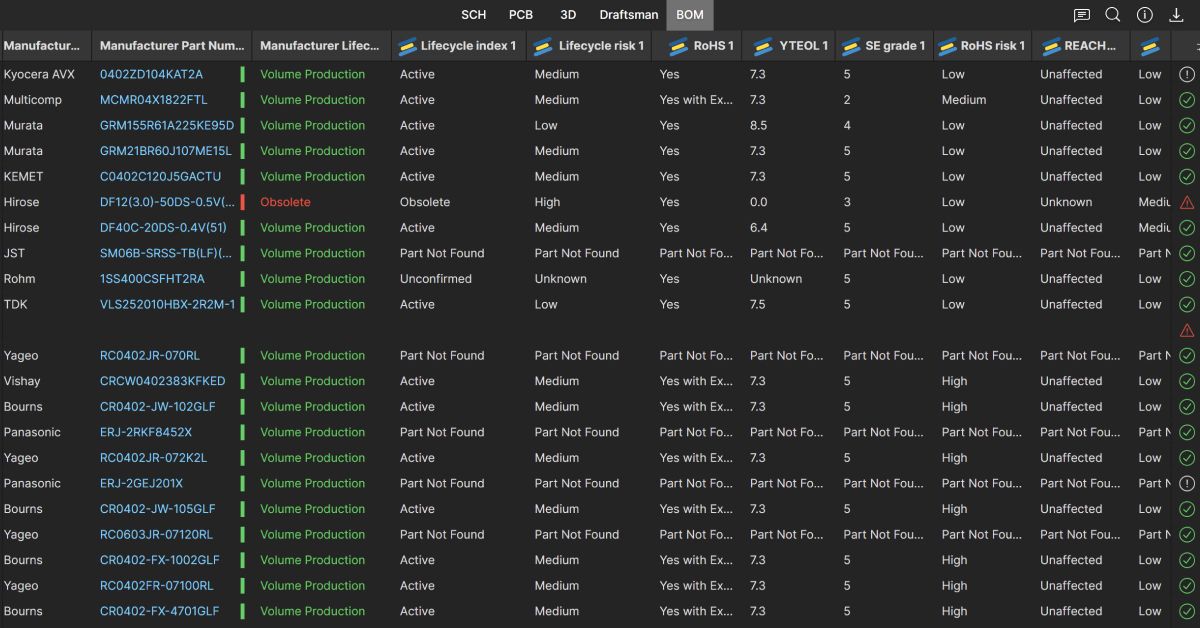The height and width of the screenshot is (628, 1200).
Task: Click the download/export BOM icon
Action: (1176, 15)
